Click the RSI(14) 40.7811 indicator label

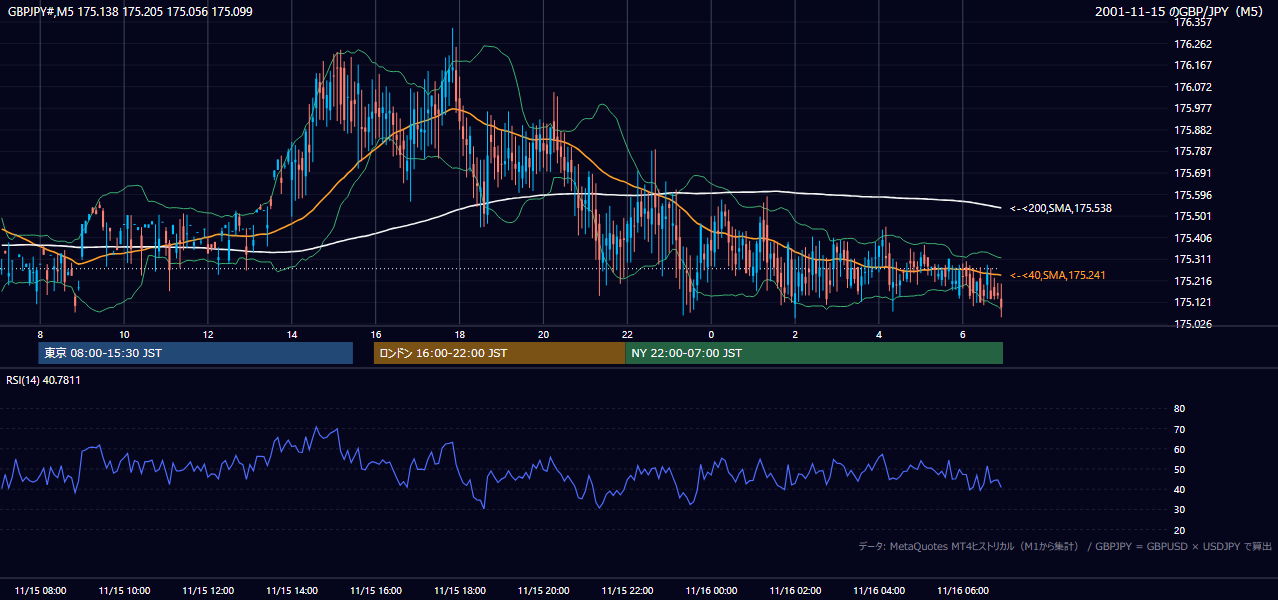coord(44,380)
